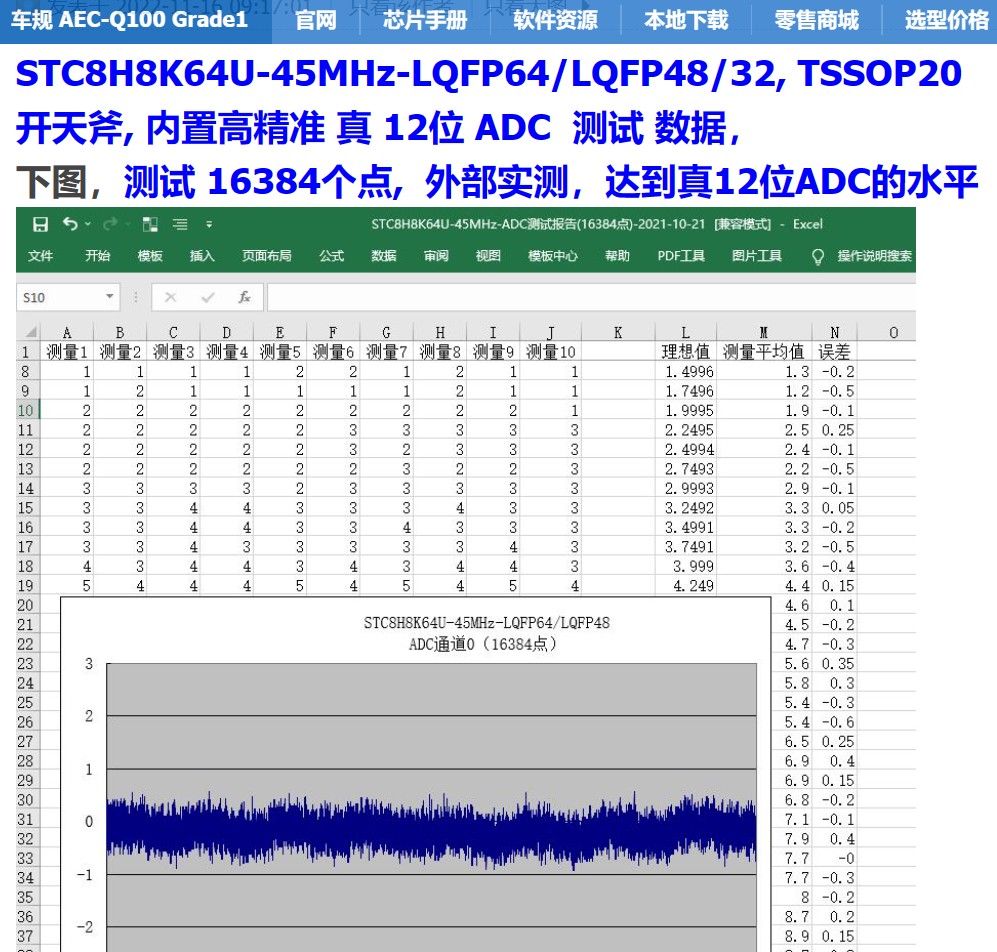Click the cell containing 4.249

tap(685, 586)
